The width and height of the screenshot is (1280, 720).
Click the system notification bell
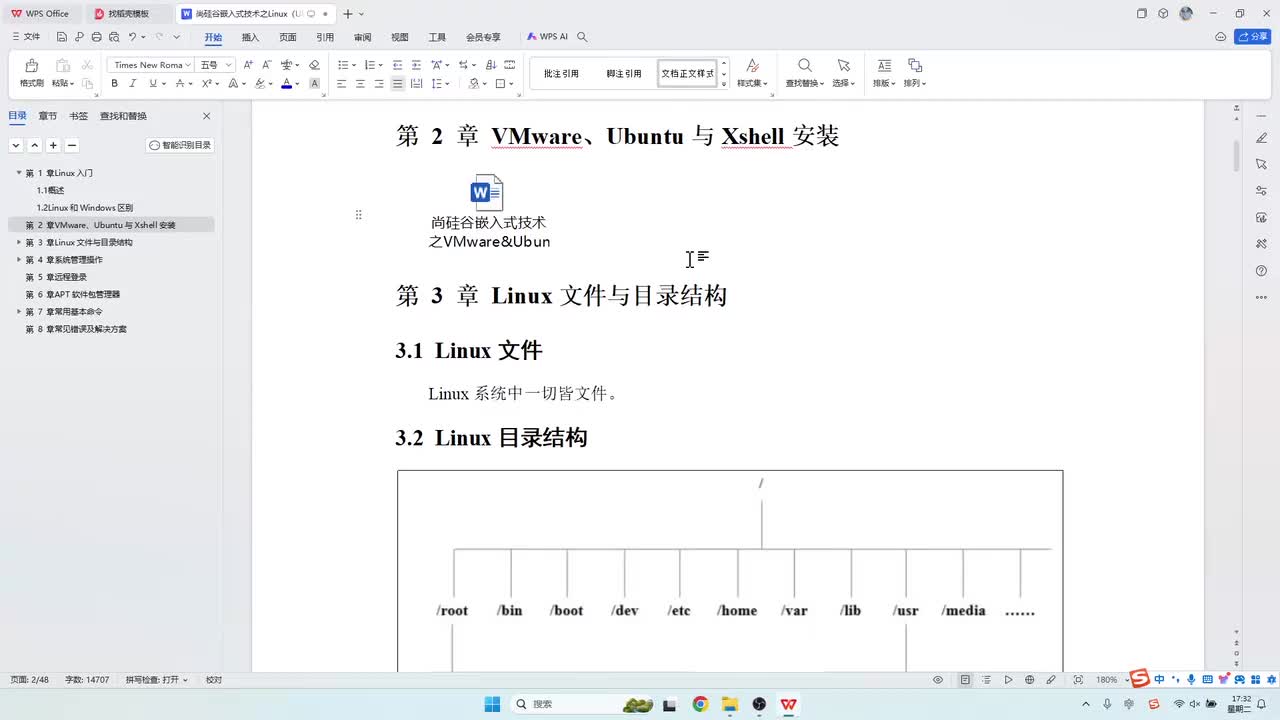pos(1262,704)
